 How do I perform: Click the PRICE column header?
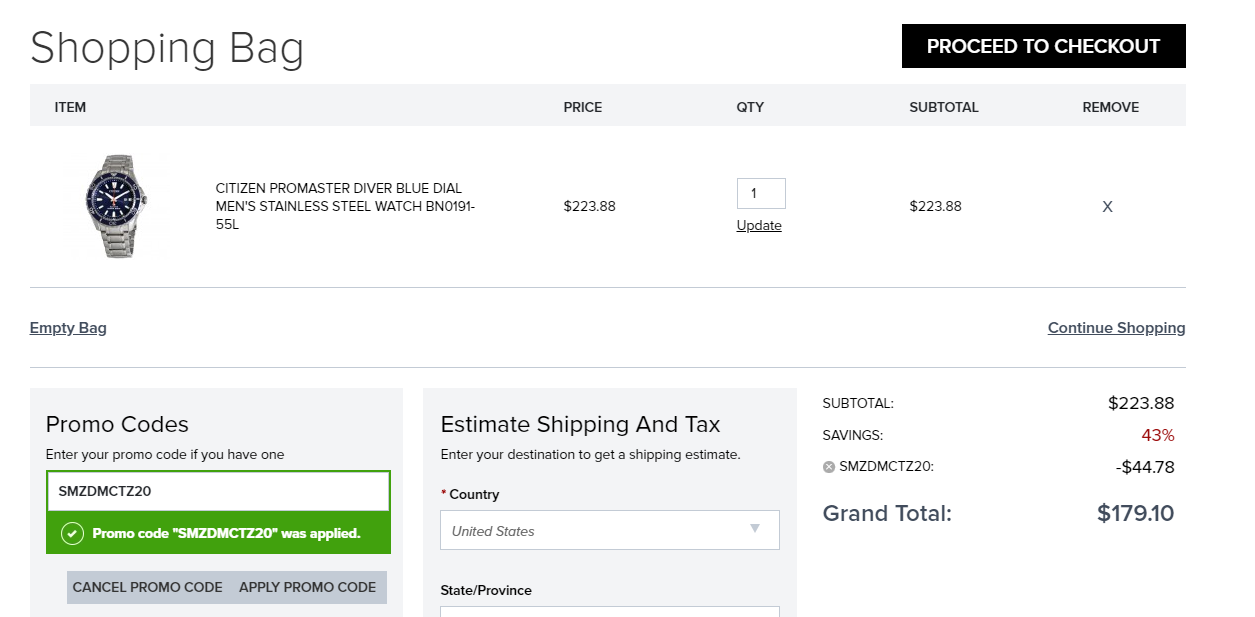583,107
